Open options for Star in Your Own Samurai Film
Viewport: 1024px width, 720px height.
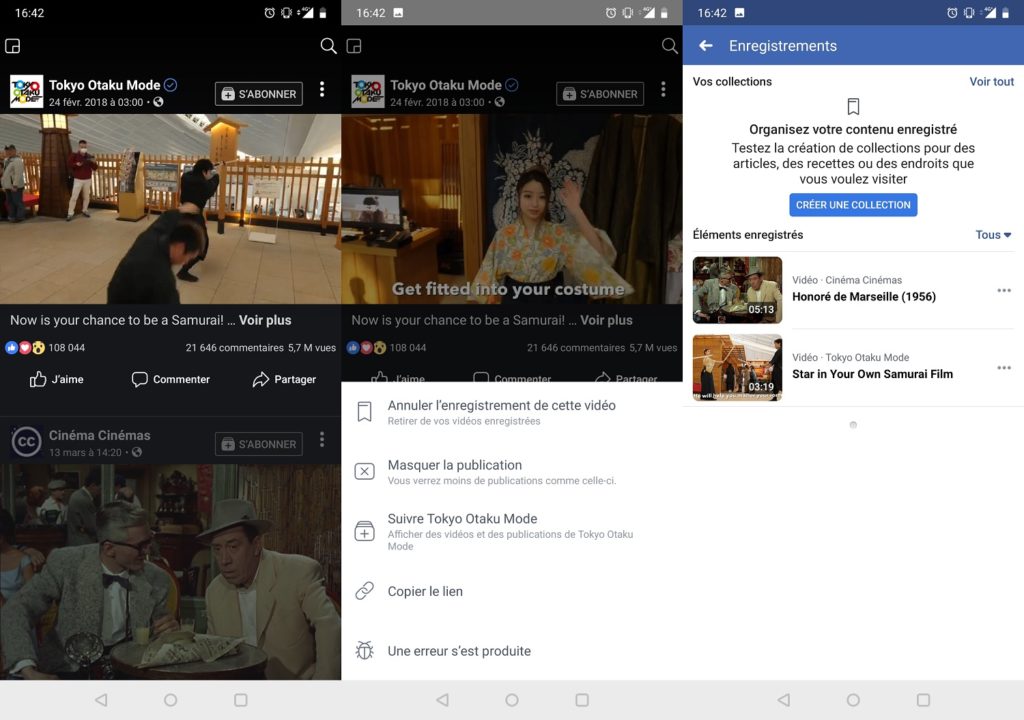(x=1004, y=368)
